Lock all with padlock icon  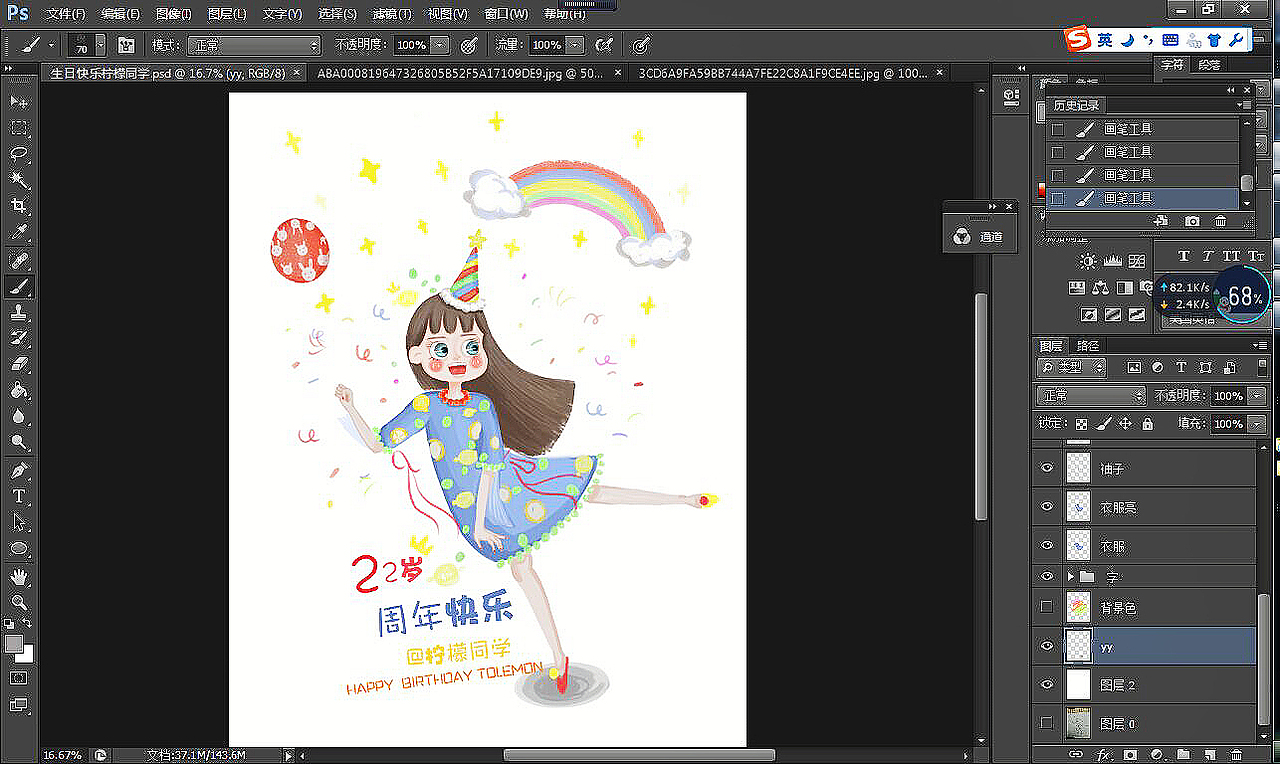[1147, 424]
